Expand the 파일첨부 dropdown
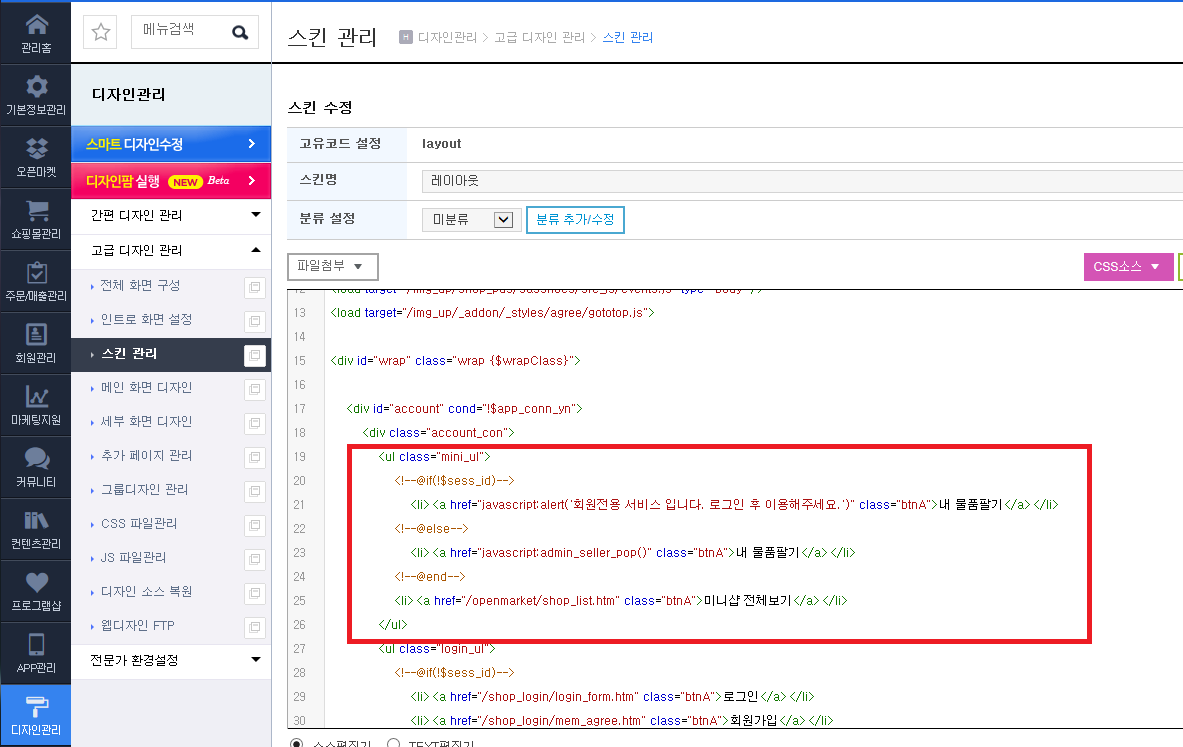 coord(333,266)
